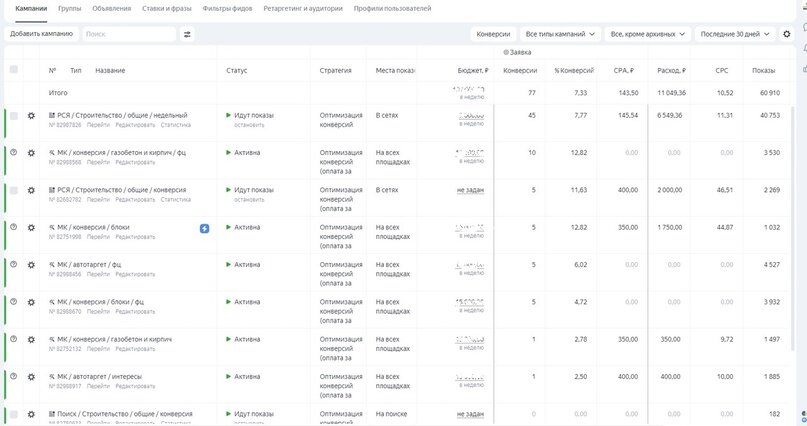Expand the "Все типы кампаний" dropdown
This screenshot has height=426, width=807.
(561, 34)
